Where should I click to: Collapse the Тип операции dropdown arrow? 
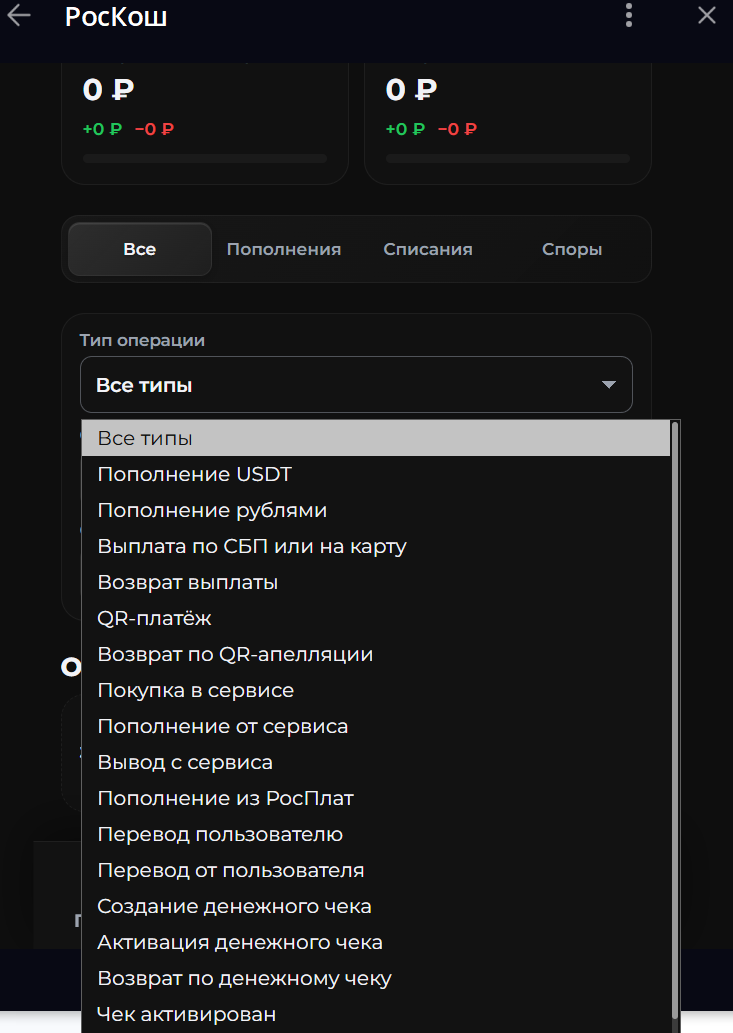609,385
